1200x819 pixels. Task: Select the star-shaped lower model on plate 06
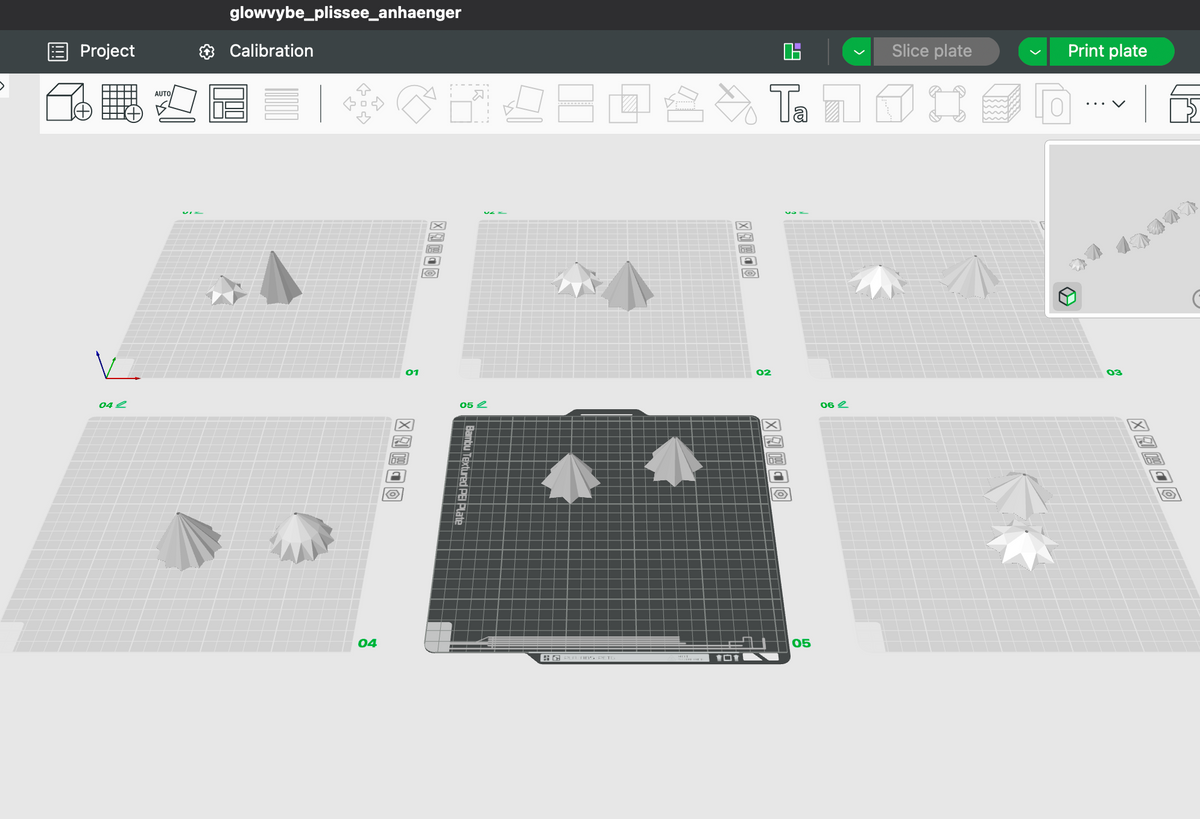click(1021, 544)
